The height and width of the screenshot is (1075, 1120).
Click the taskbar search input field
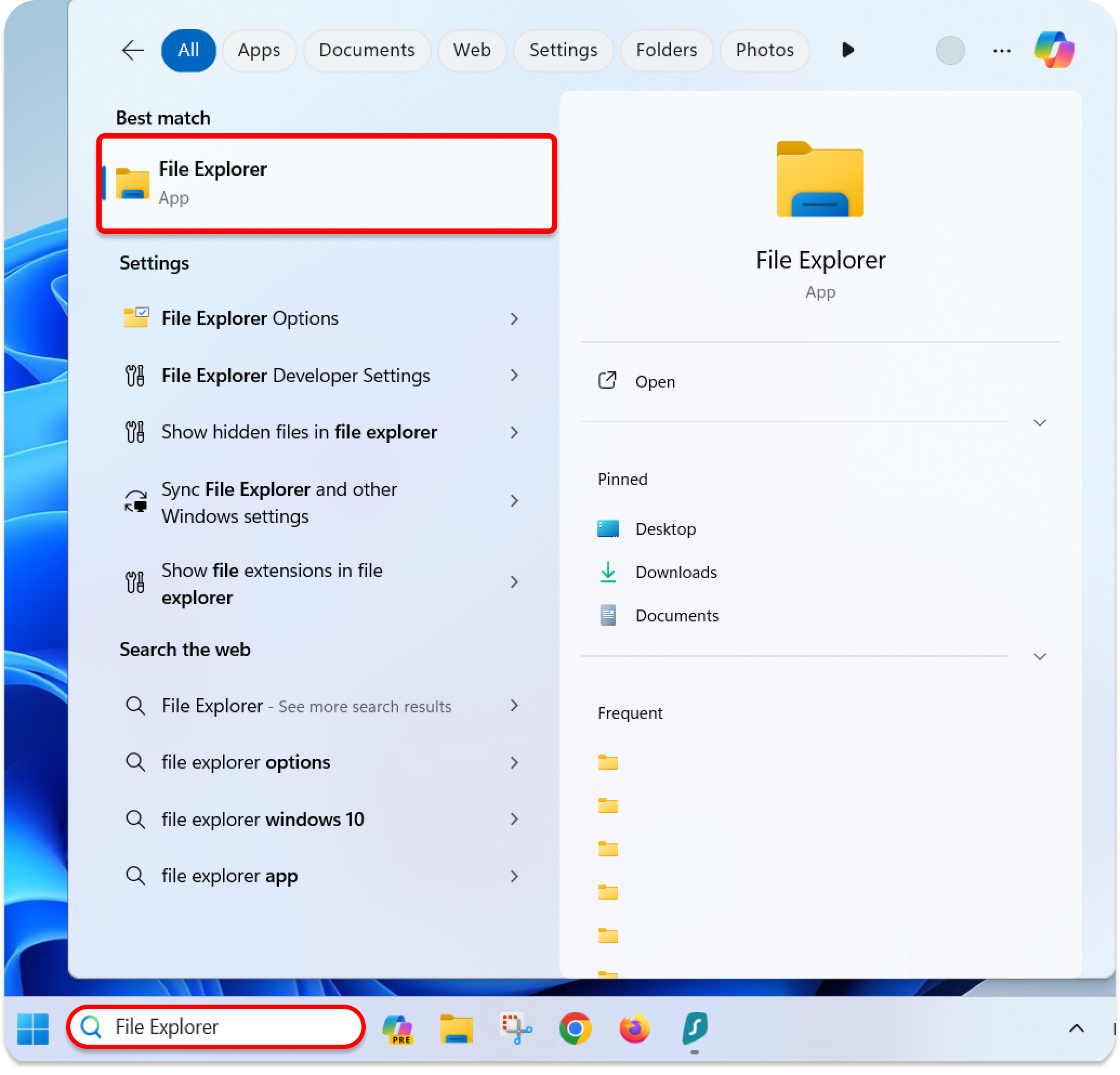click(x=228, y=1026)
